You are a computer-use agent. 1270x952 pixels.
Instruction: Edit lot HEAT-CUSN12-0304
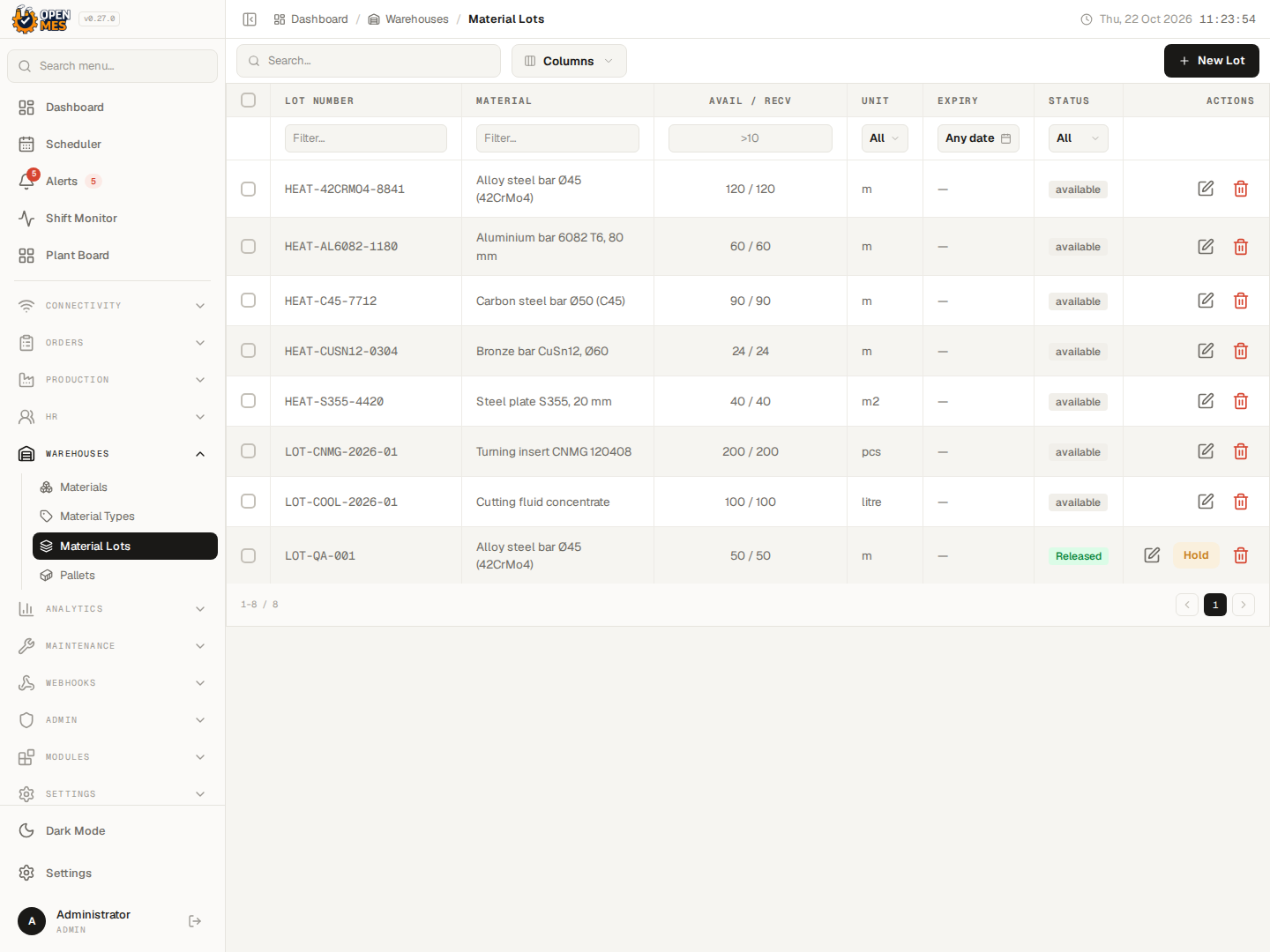(1206, 351)
